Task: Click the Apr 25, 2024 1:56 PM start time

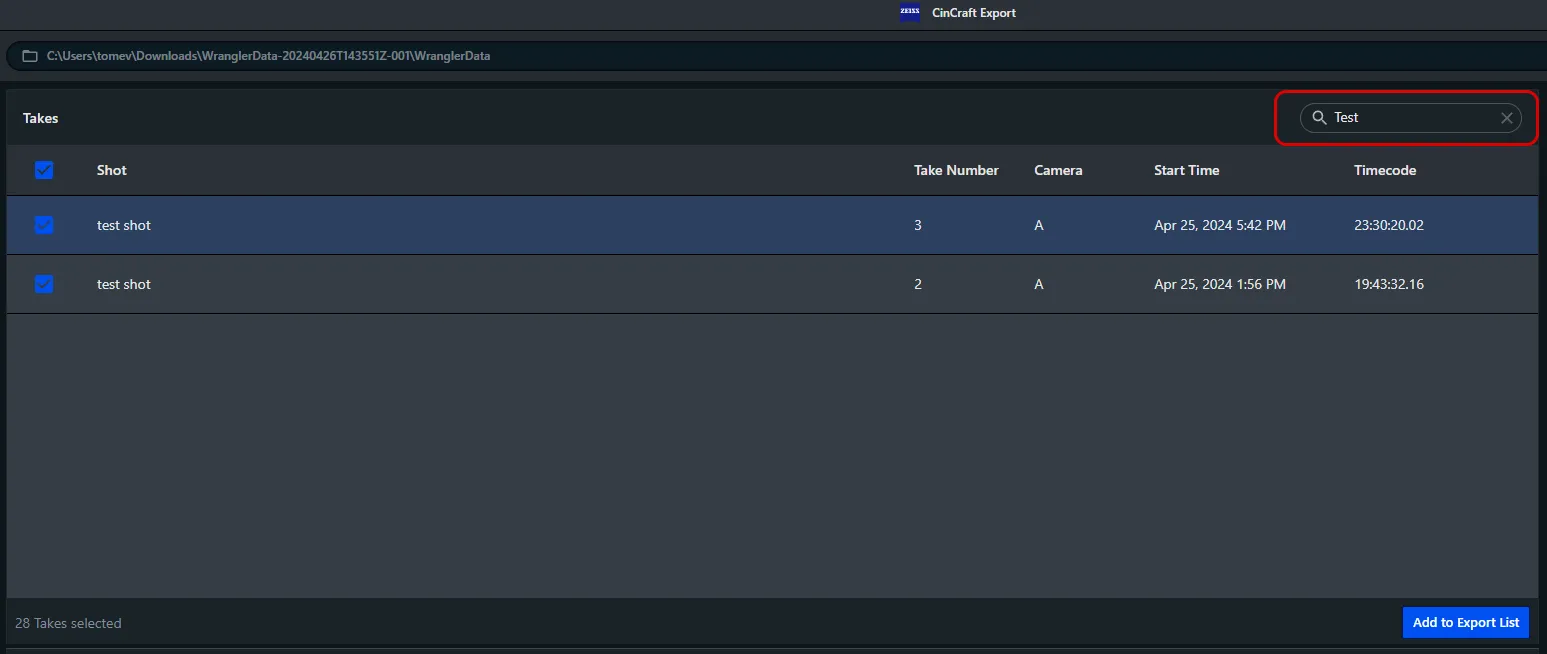Action: point(1220,284)
